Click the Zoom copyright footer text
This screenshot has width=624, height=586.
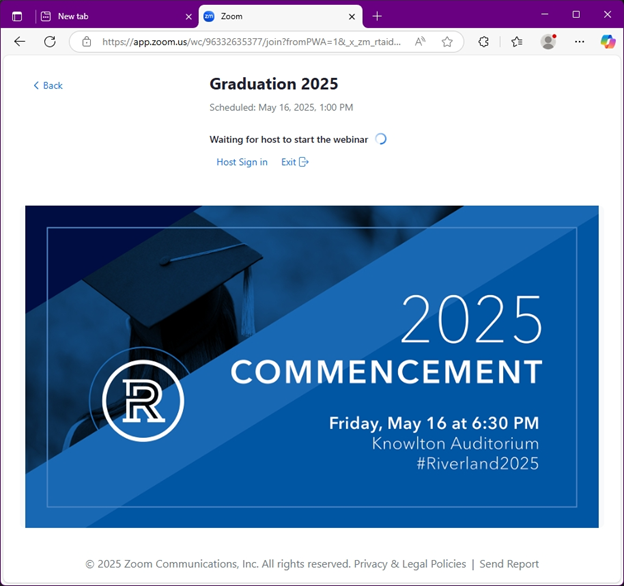click(x=218, y=564)
